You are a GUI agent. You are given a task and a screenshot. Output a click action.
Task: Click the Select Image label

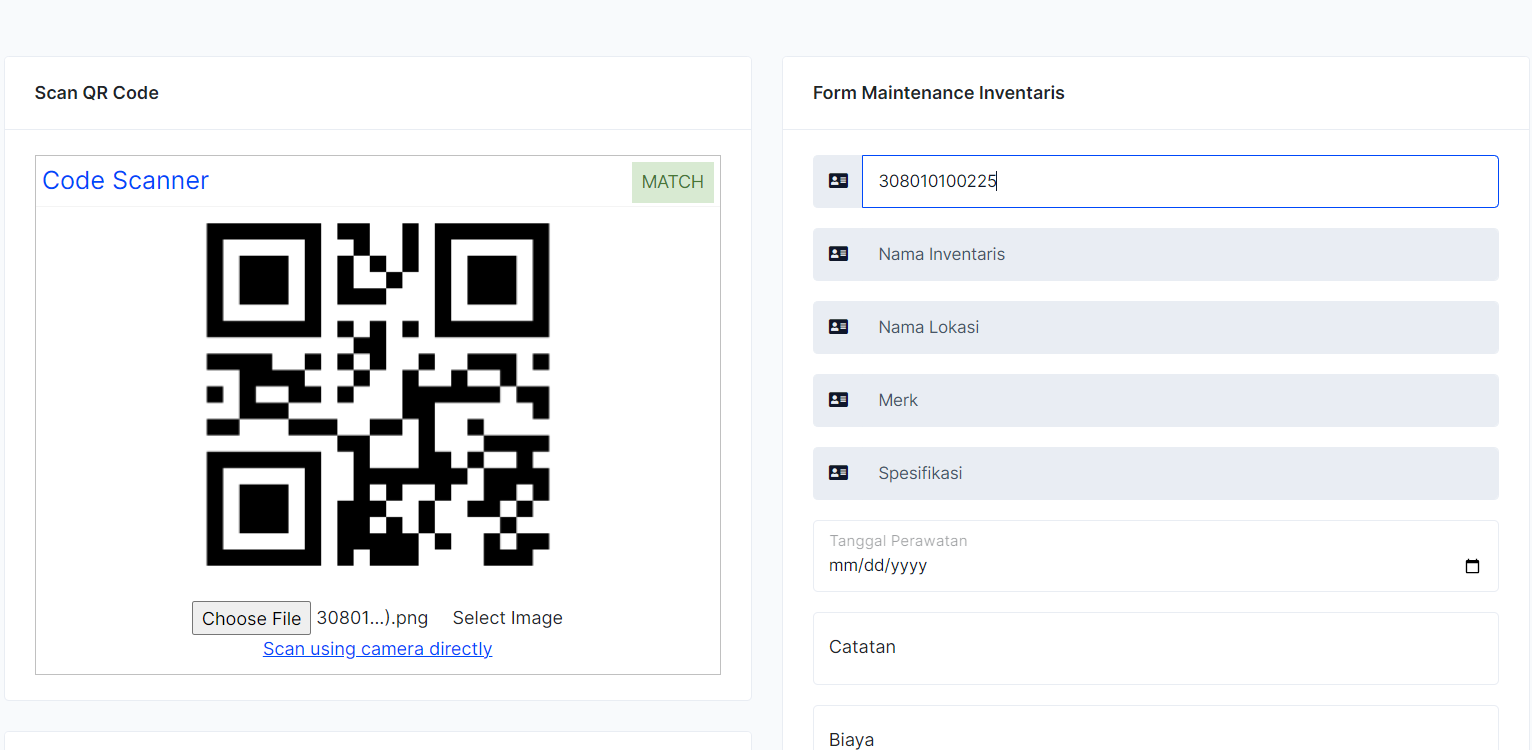point(508,618)
